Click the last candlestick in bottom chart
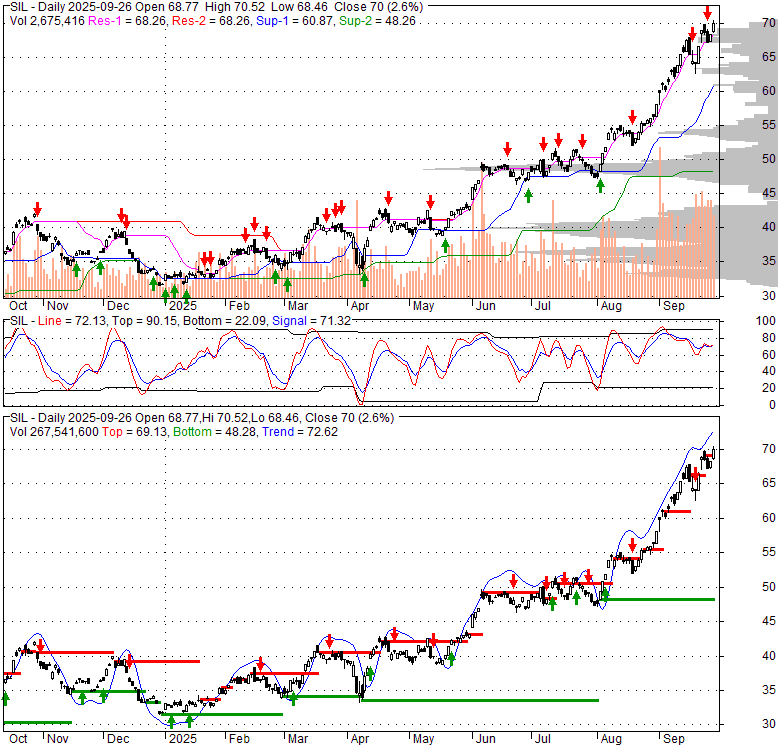The width and height of the screenshot is (780, 745). pyautogui.click(x=714, y=453)
